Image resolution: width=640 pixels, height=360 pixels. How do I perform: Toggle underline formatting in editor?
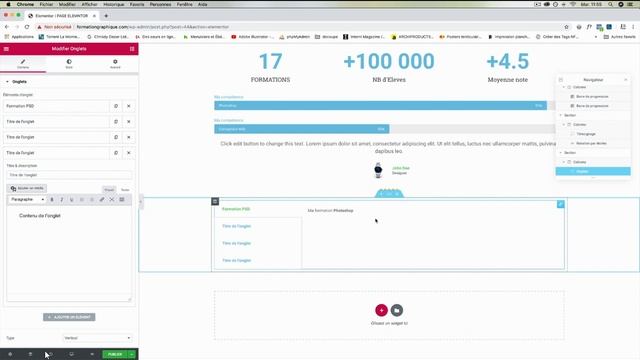[71, 200]
